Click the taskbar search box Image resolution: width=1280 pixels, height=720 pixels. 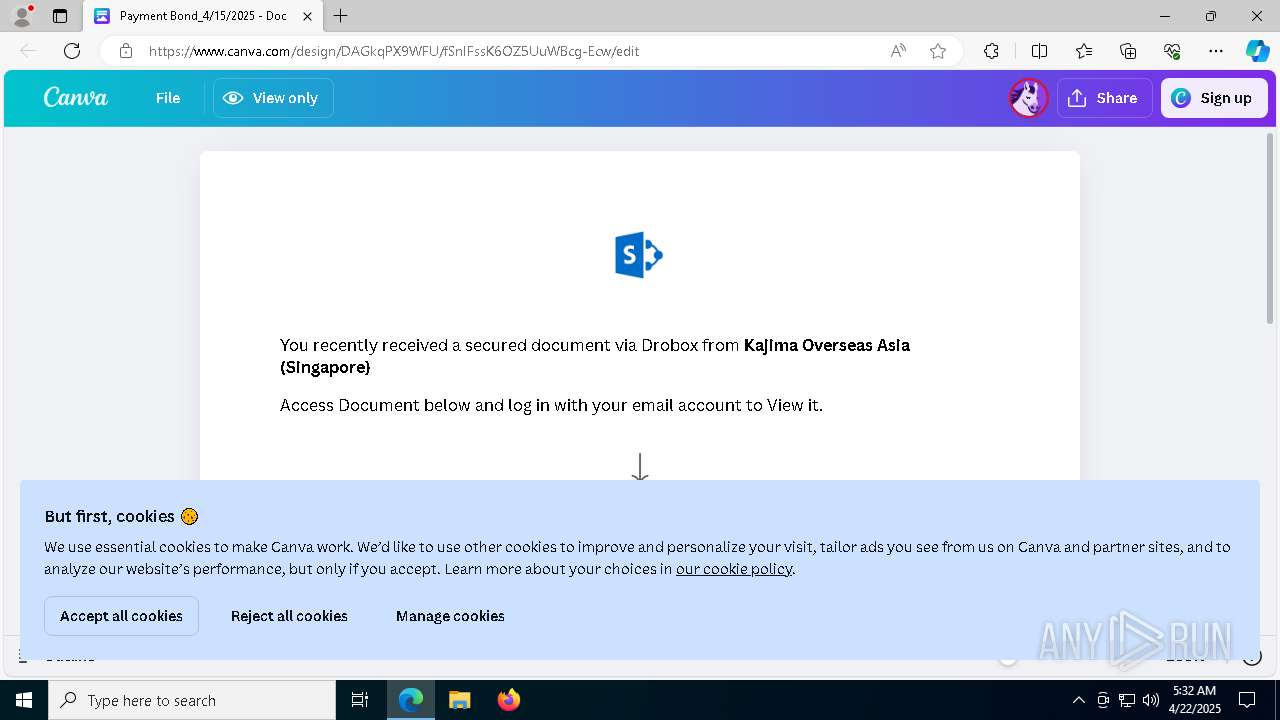[192, 700]
